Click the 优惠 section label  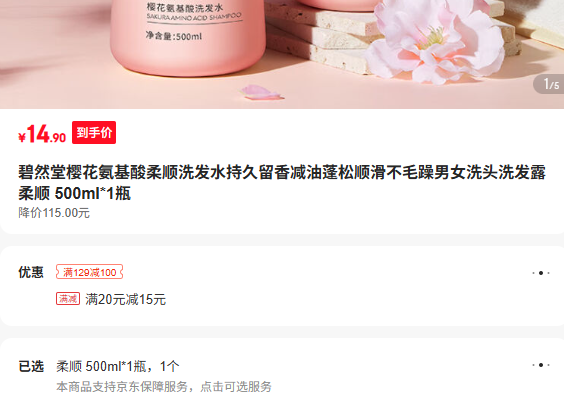click(x=31, y=272)
